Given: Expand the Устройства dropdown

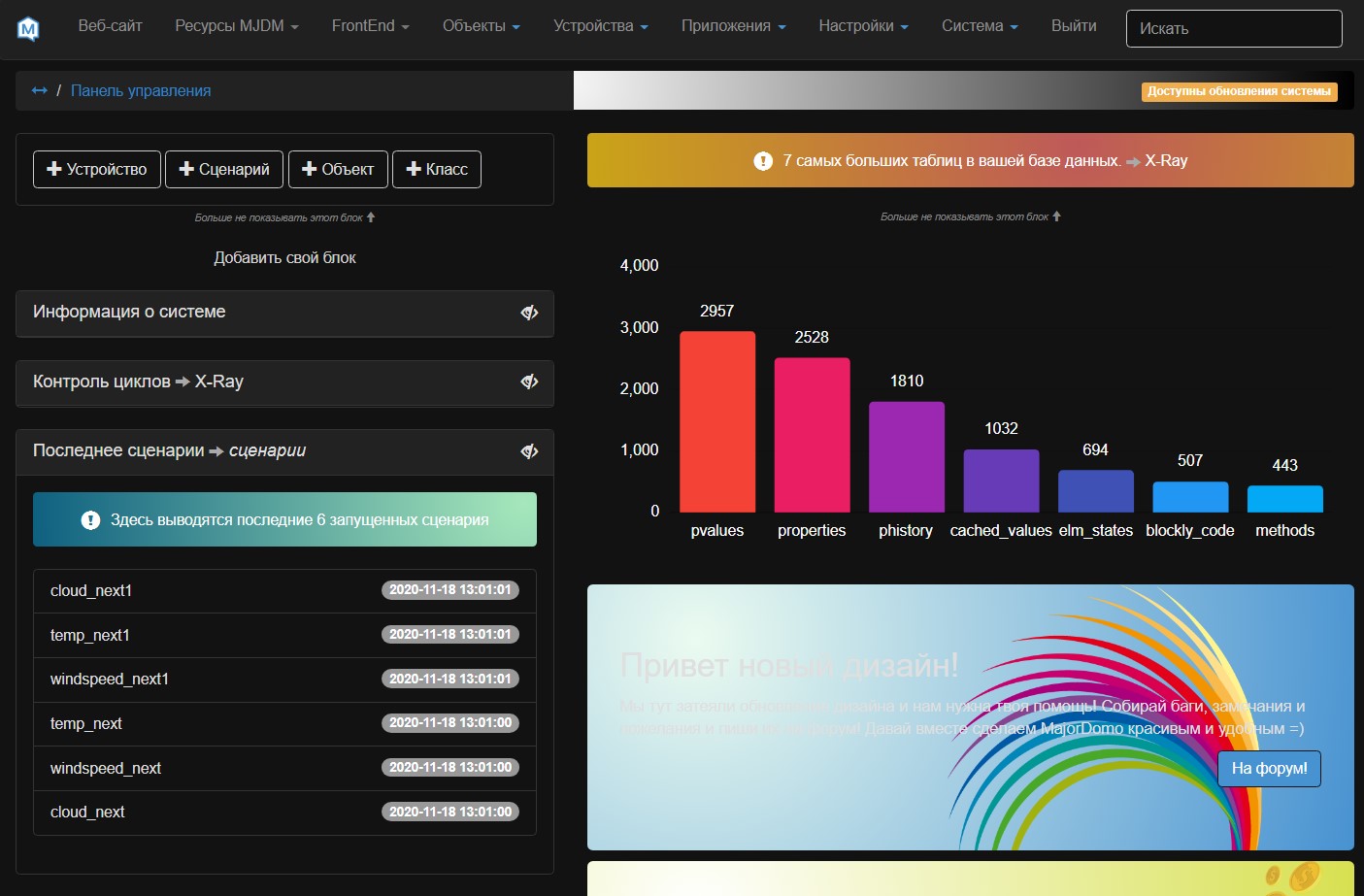Looking at the screenshot, I should point(601,26).
